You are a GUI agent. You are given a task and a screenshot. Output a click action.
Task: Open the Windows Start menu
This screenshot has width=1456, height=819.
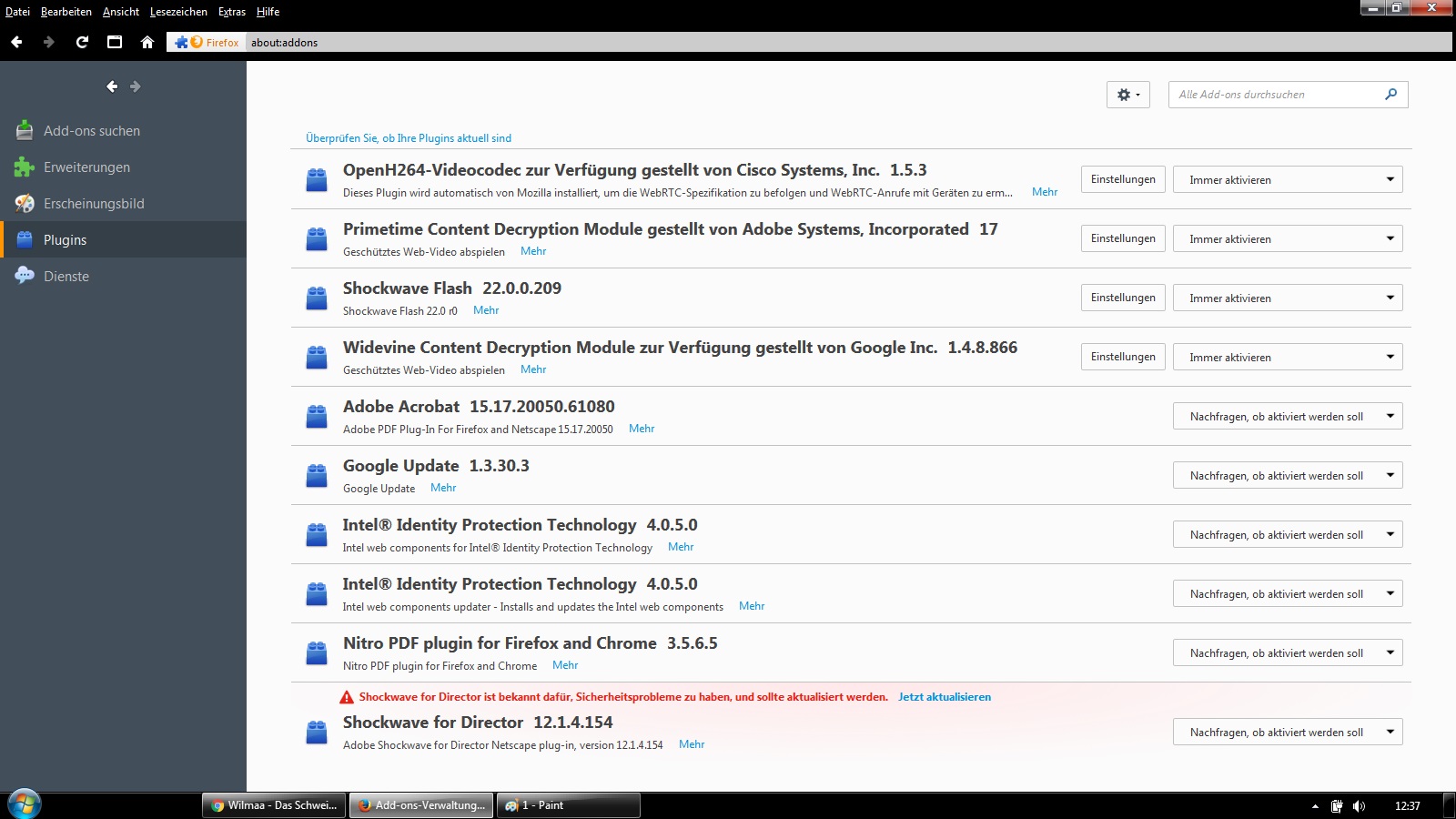25,804
